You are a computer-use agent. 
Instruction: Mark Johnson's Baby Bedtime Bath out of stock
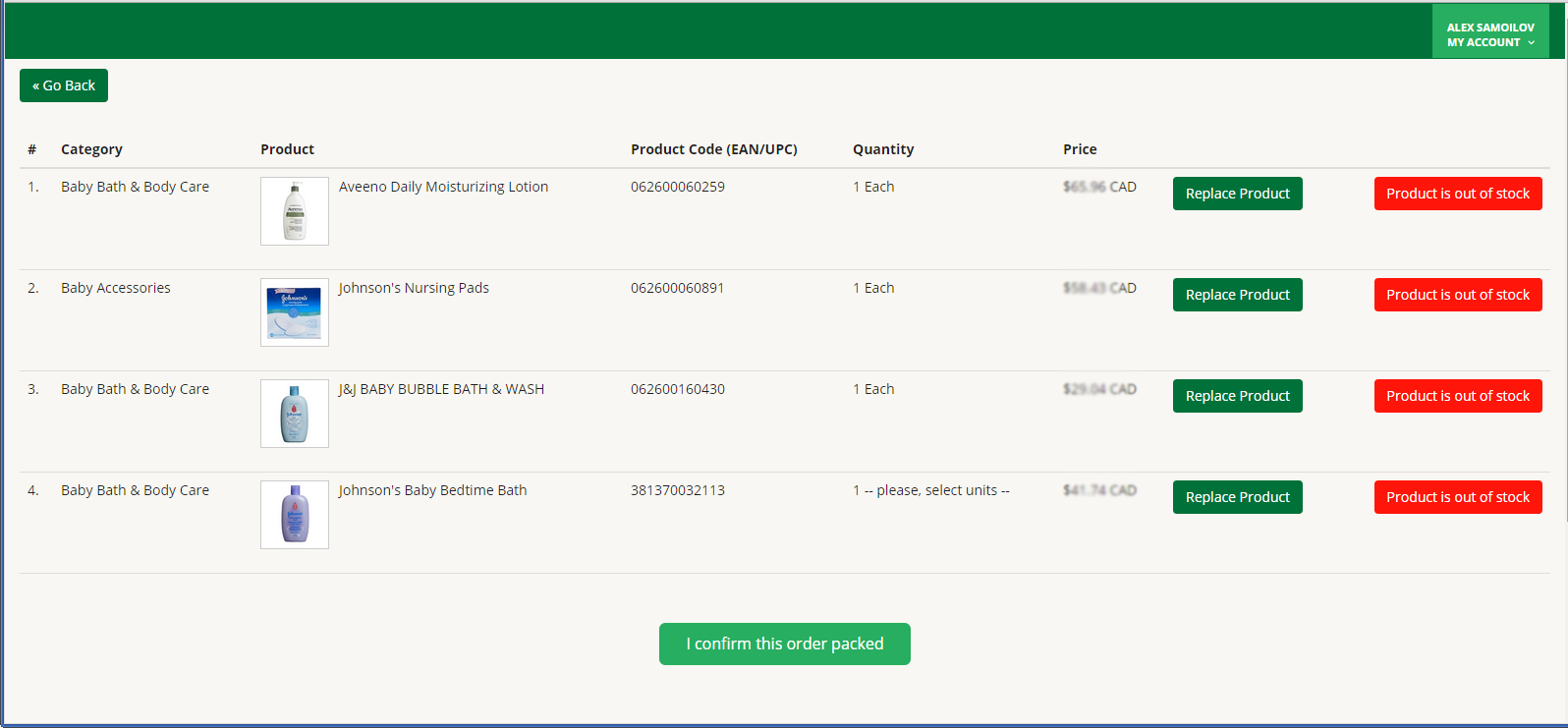click(x=1458, y=497)
